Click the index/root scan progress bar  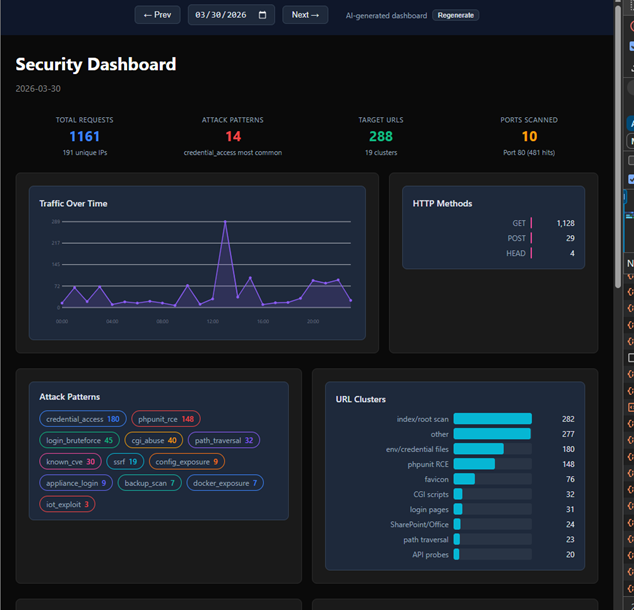pos(492,419)
